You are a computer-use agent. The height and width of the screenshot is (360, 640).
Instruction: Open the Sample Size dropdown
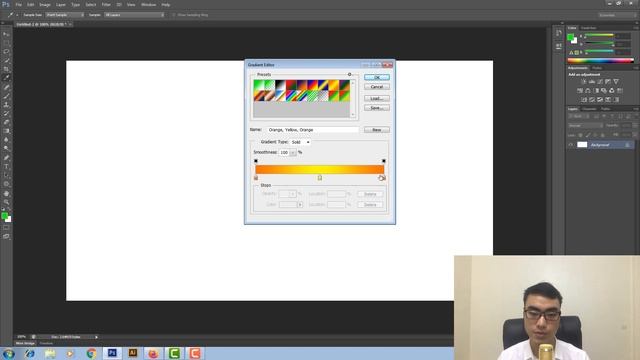click(x=64, y=15)
